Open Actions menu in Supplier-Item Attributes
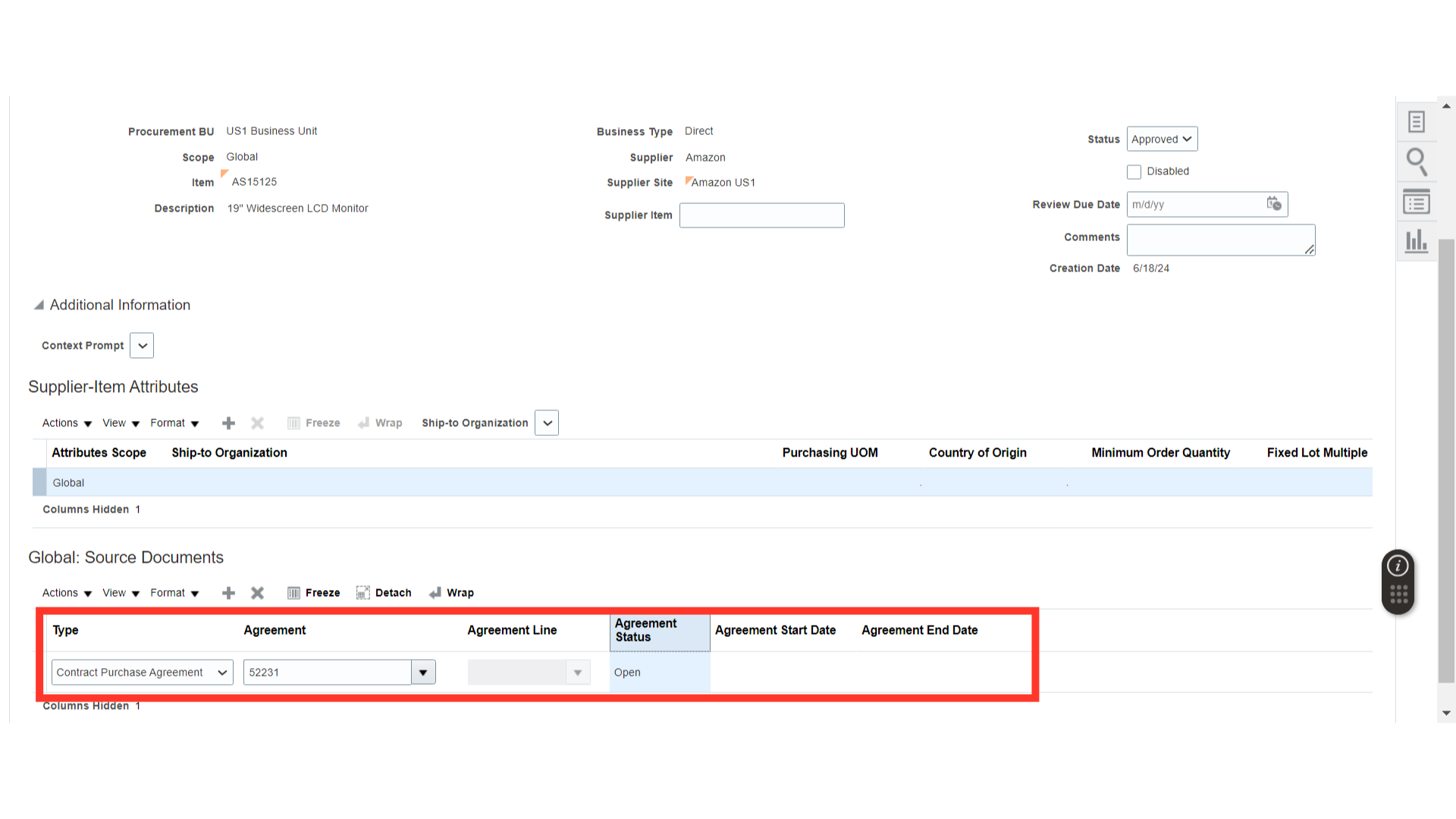1456x819 pixels. click(x=67, y=423)
